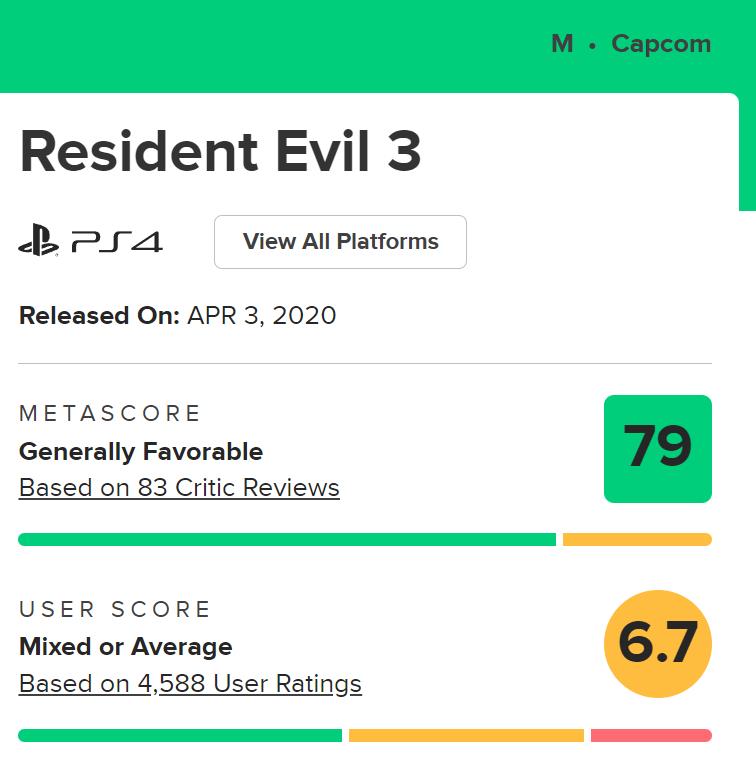Select green positive segment of Metascore bar
The height and width of the screenshot is (773, 756).
(x=286, y=540)
